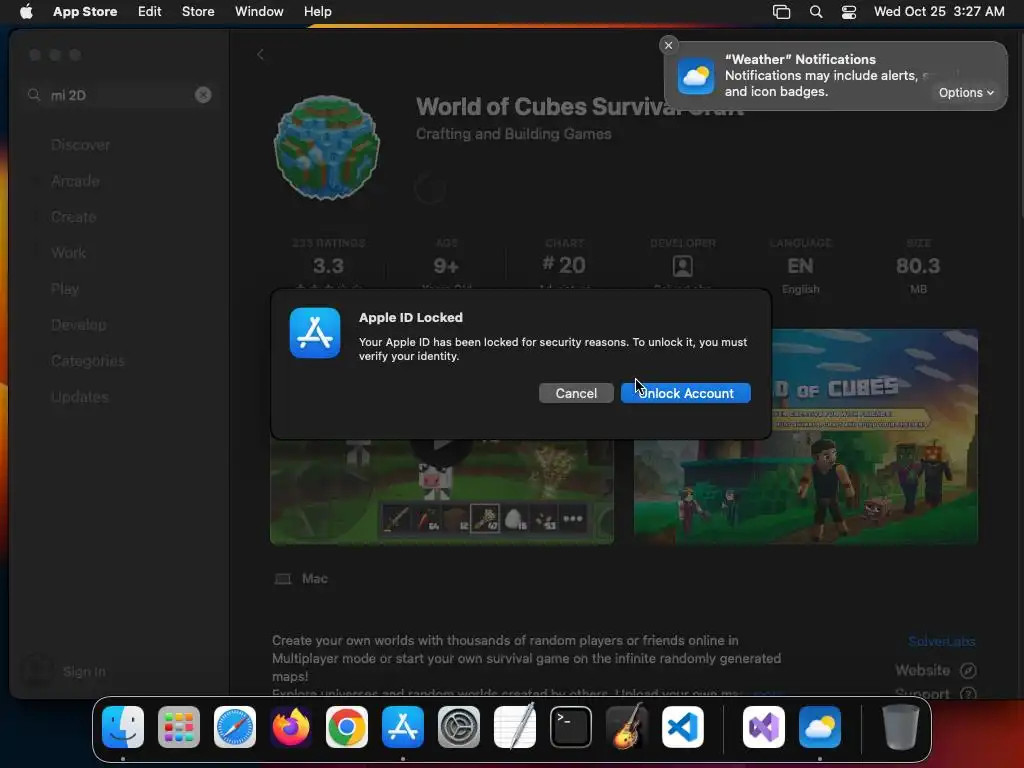Click the Weather icon in the notification banner
This screenshot has height=768, width=1024.
[696, 76]
